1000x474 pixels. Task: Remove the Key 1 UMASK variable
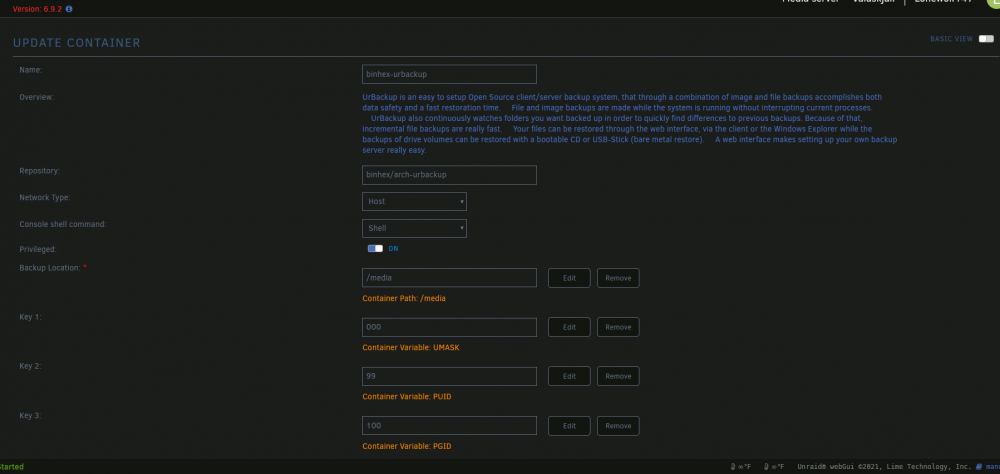click(x=618, y=327)
